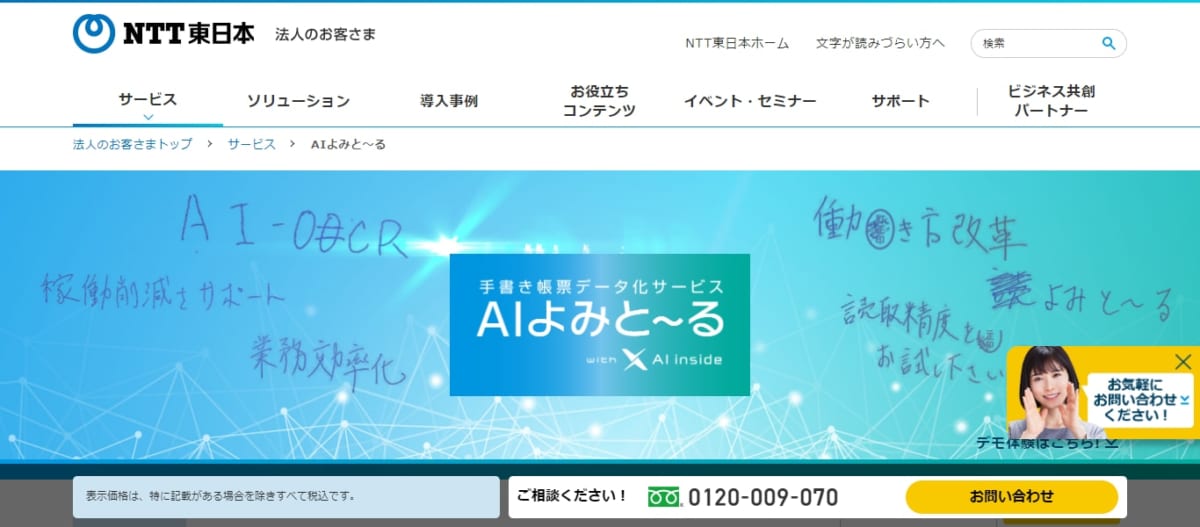Viewport: 1200px width, 527px height.
Task: Close the inquiry chat popup
Action: click(1183, 361)
